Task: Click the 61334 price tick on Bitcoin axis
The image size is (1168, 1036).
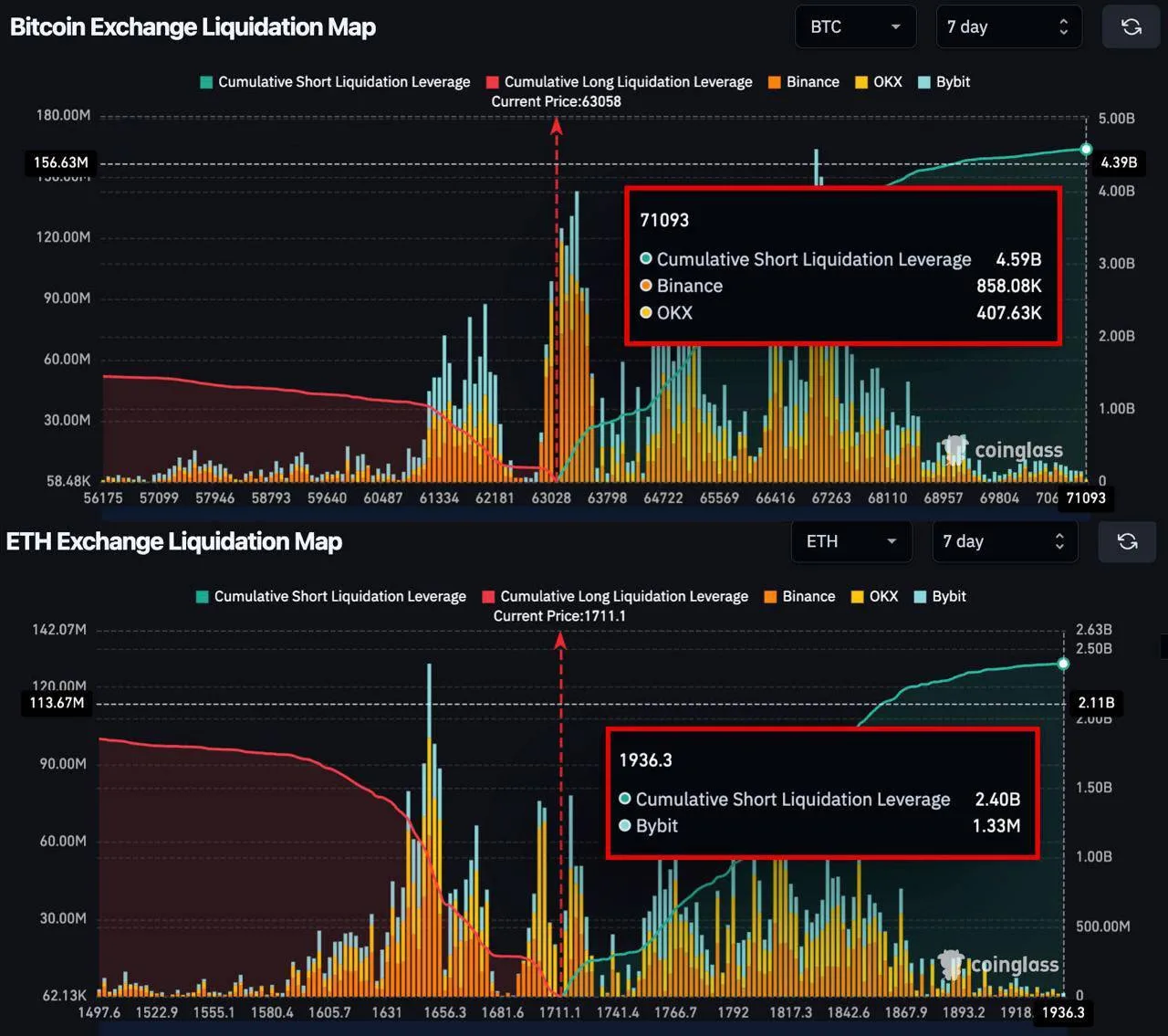Action: pos(439,498)
